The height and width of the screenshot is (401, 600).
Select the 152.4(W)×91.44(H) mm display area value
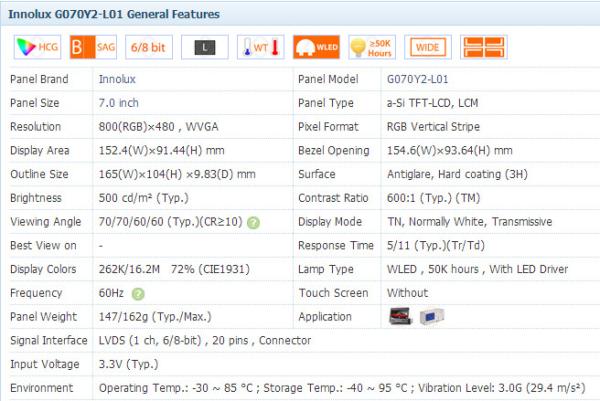(x=161, y=150)
